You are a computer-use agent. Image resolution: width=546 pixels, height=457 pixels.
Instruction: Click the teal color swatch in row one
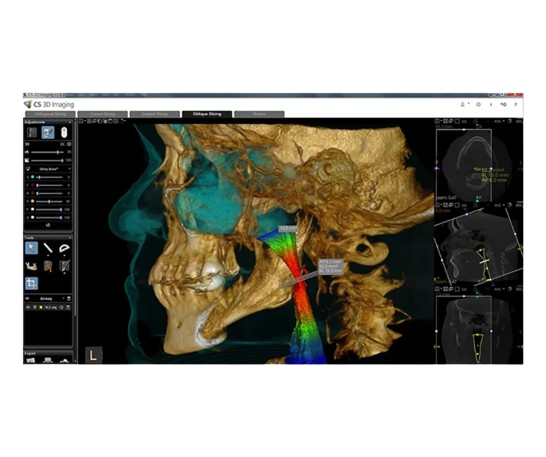tap(33, 177)
